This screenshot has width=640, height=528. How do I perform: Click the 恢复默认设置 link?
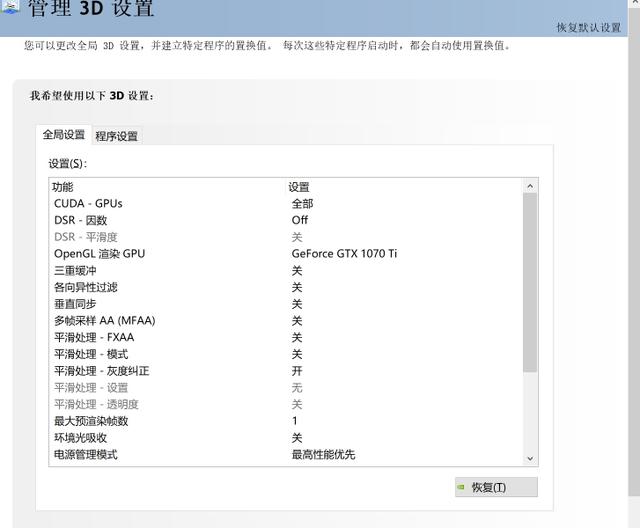click(x=588, y=28)
